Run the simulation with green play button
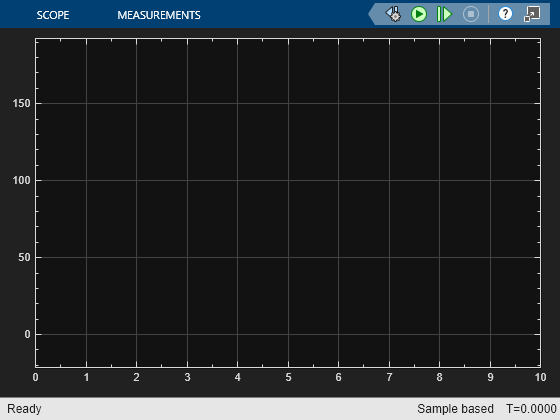The width and height of the screenshot is (560, 420). pyautogui.click(x=419, y=14)
